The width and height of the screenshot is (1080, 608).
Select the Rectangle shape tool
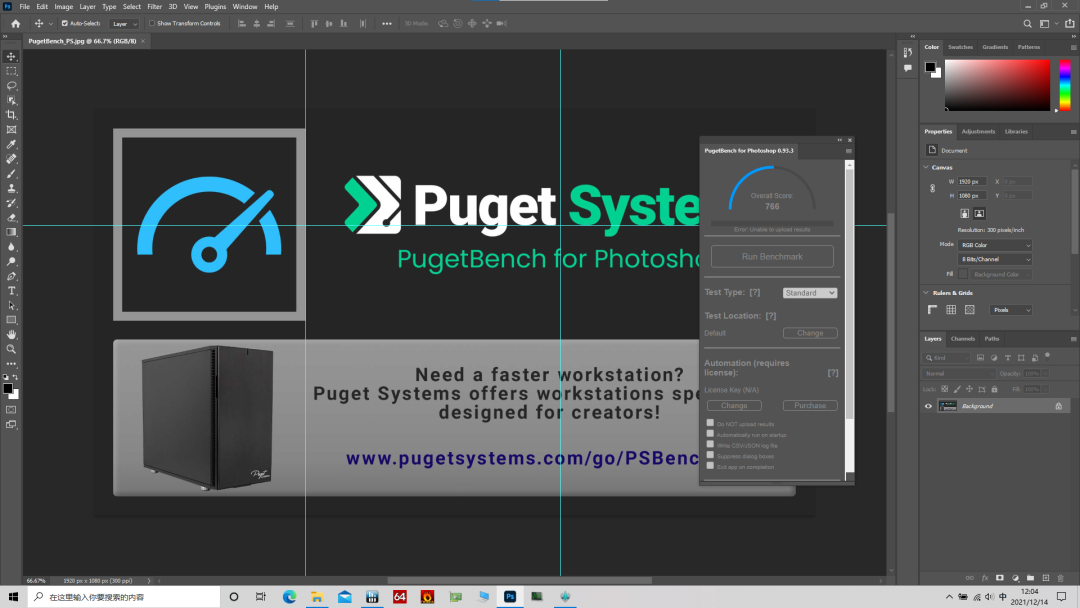coord(12,319)
